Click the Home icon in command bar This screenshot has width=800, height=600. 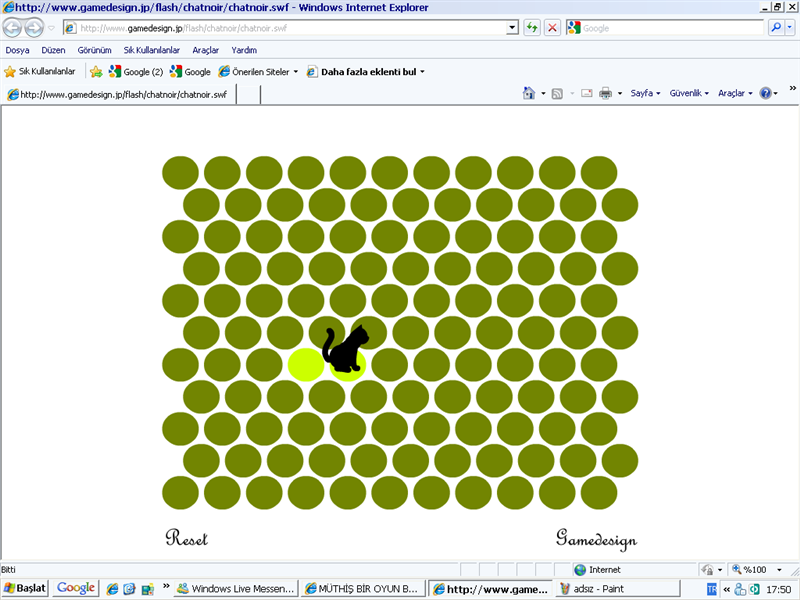tap(529, 93)
